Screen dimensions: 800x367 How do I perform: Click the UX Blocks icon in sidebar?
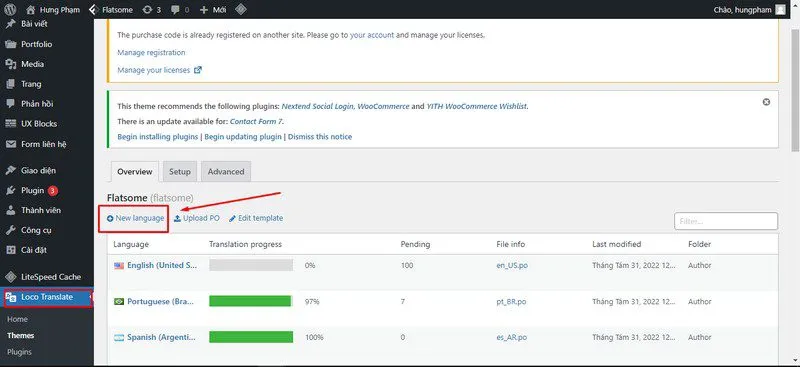11,124
